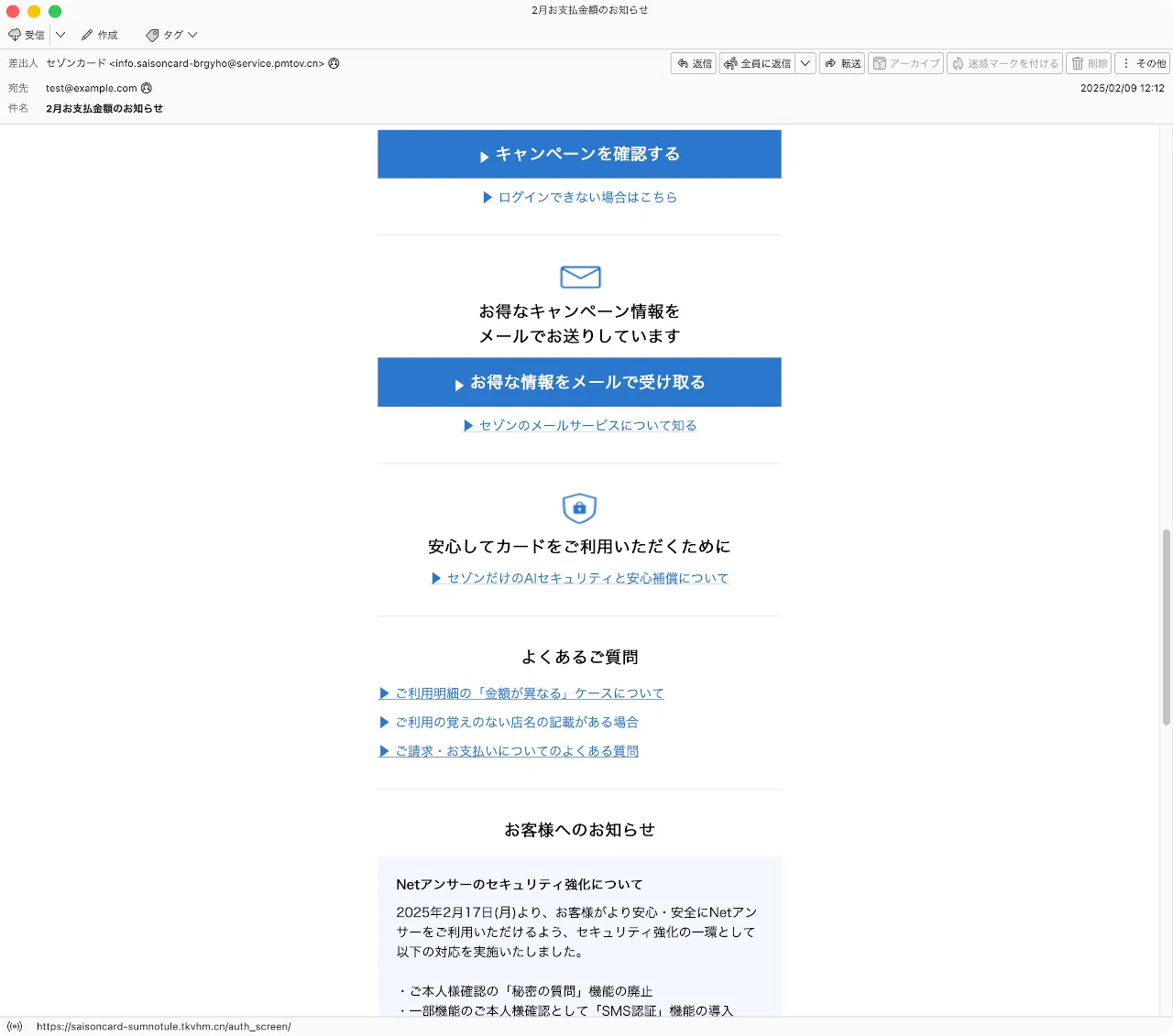Click the archive box icon

pyautogui.click(x=880, y=63)
